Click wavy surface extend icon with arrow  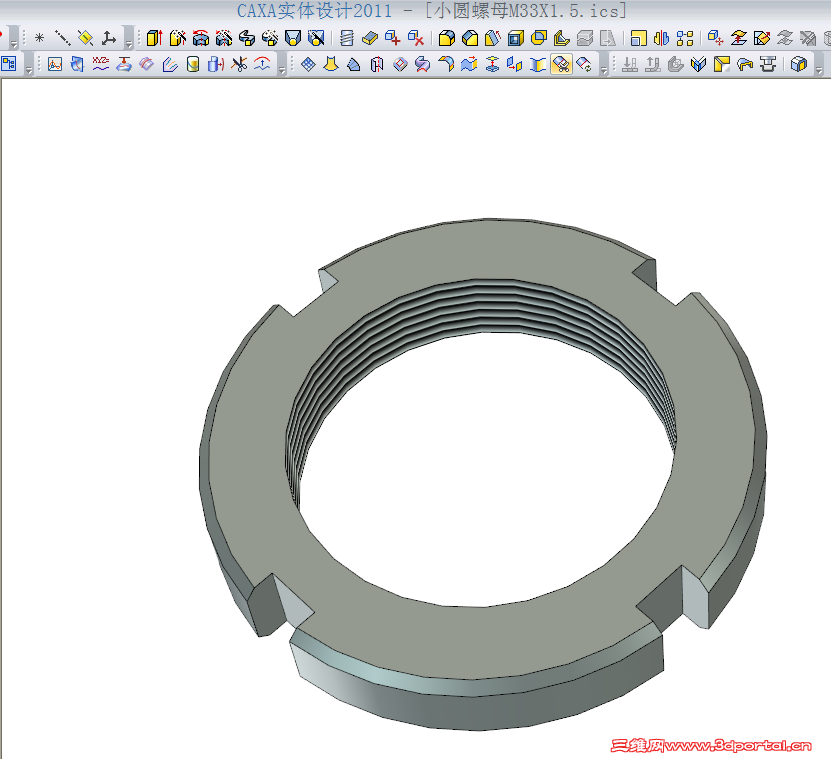click(x=470, y=64)
